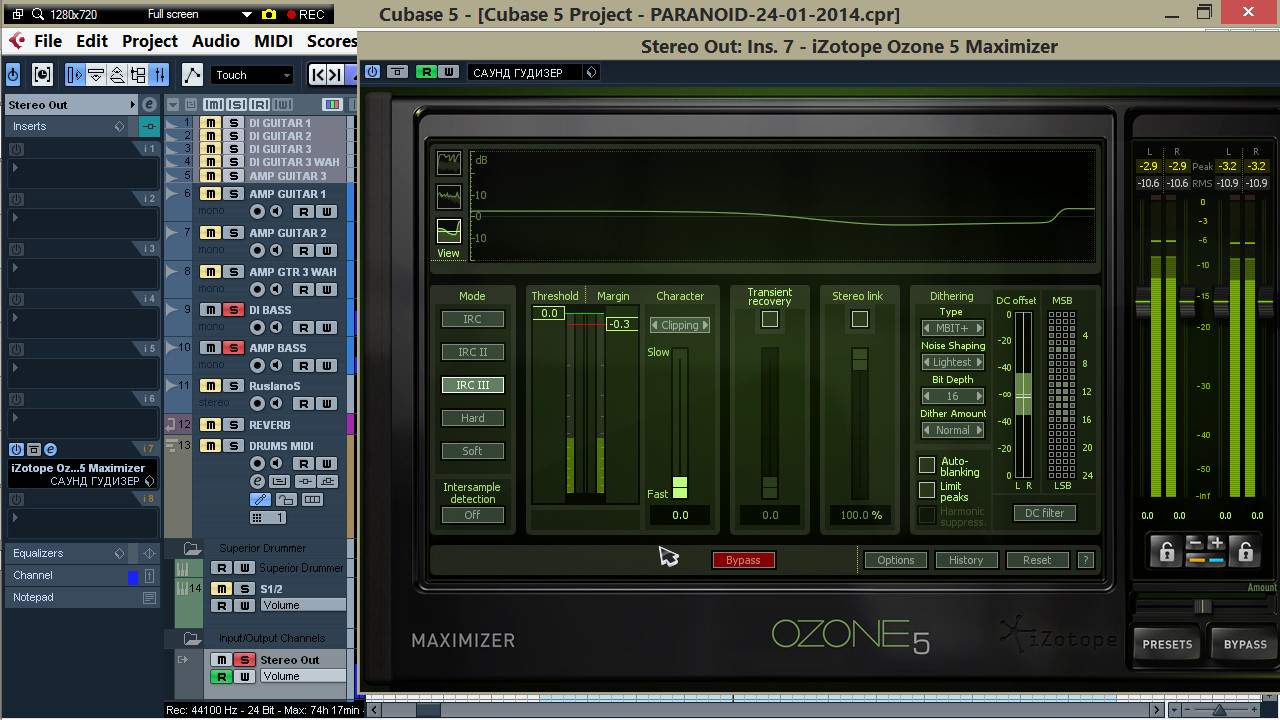The width and height of the screenshot is (1280, 720).
Task: Click the Margin value field -0.3
Action: pyautogui.click(x=621, y=324)
